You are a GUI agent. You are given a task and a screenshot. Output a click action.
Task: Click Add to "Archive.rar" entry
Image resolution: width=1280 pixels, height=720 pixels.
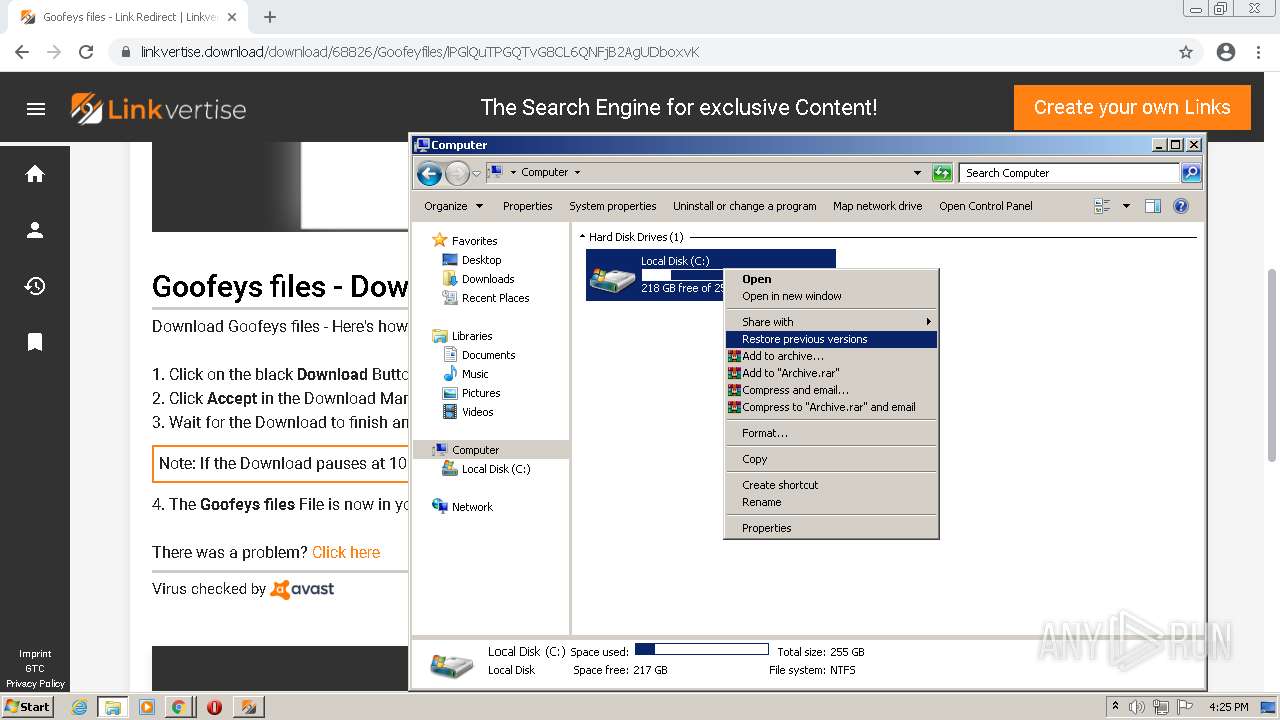[831, 373]
